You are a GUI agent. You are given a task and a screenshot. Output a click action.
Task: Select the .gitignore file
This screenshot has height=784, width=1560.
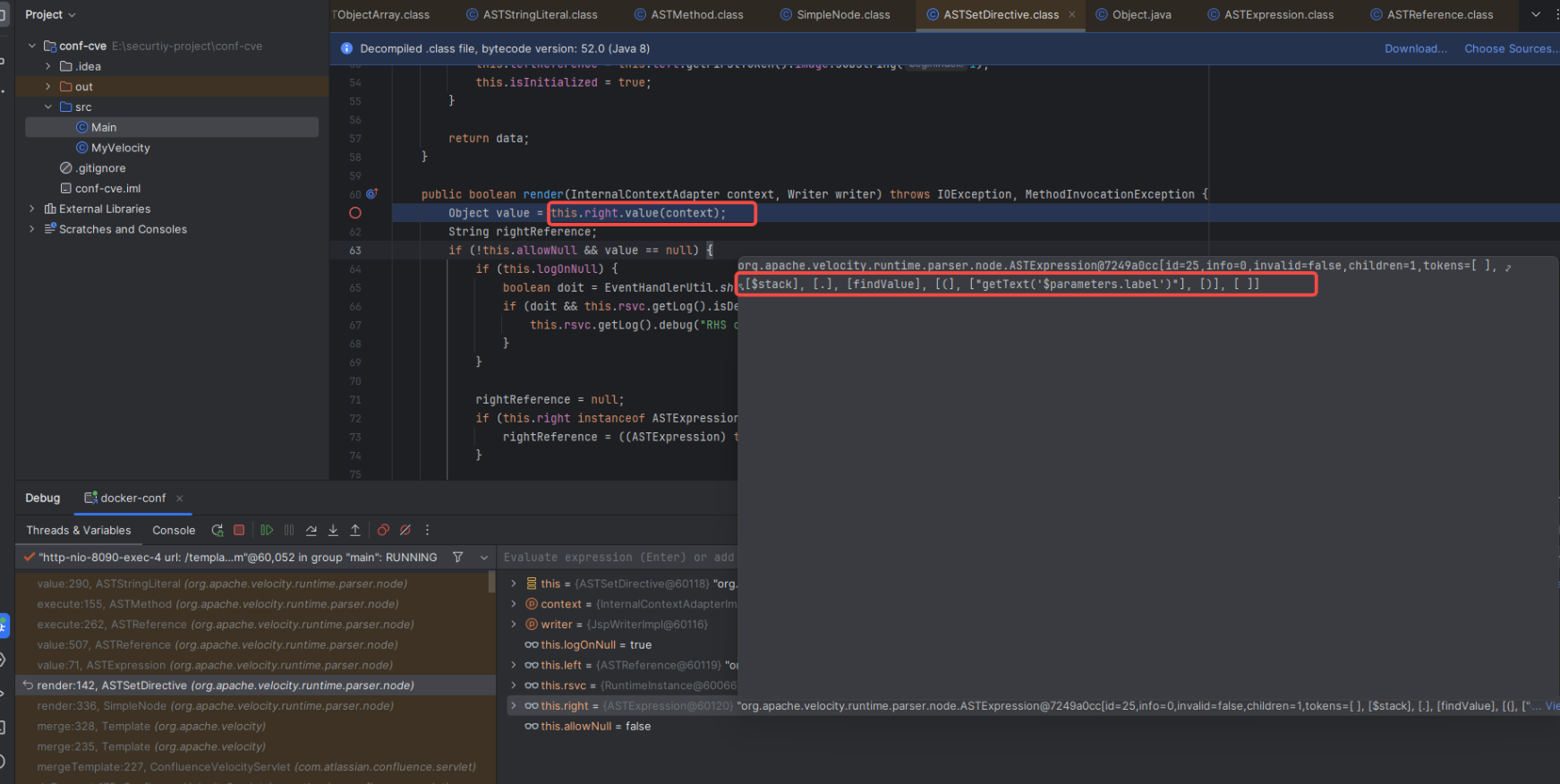pos(92,168)
